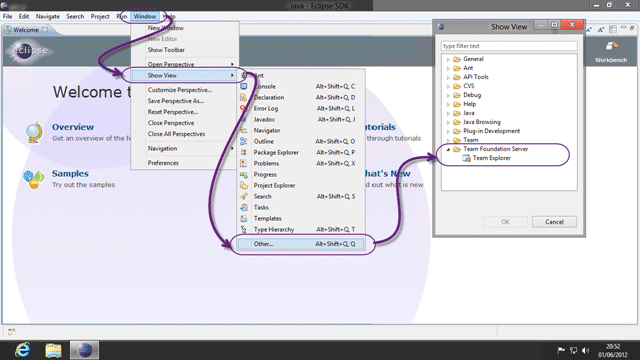Viewport: 640px width, 360px height.
Task: Click Show Toolbar menu item
Action: point(166,50)
